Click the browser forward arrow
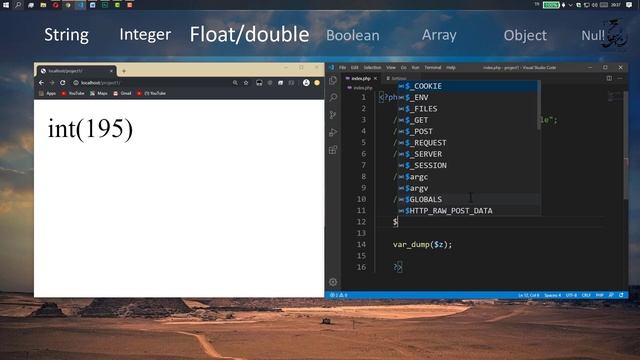The width and height of the screenshot is (640, 360). tap(52, 83)
